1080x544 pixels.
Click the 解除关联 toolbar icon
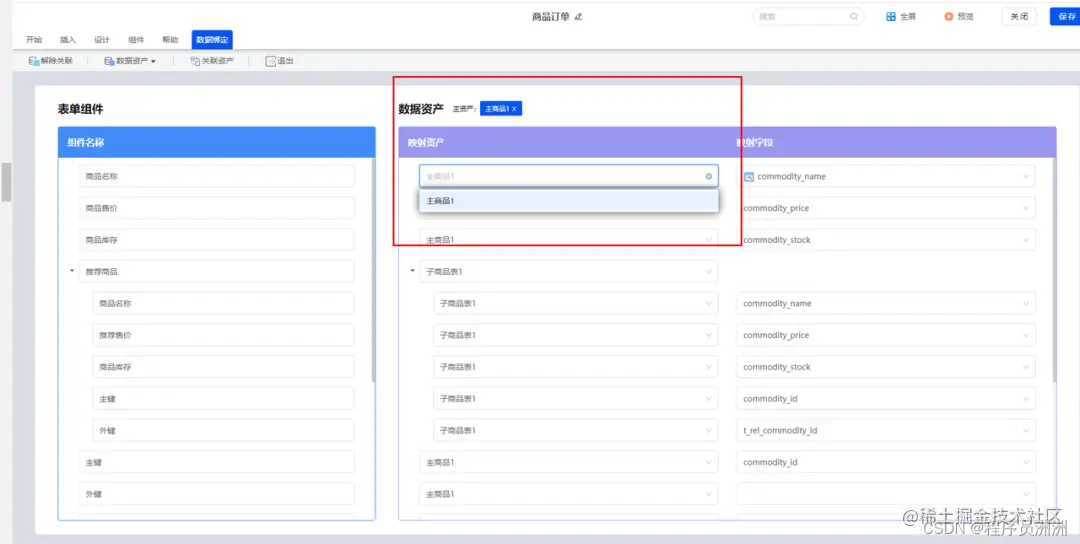coord(33,61)
